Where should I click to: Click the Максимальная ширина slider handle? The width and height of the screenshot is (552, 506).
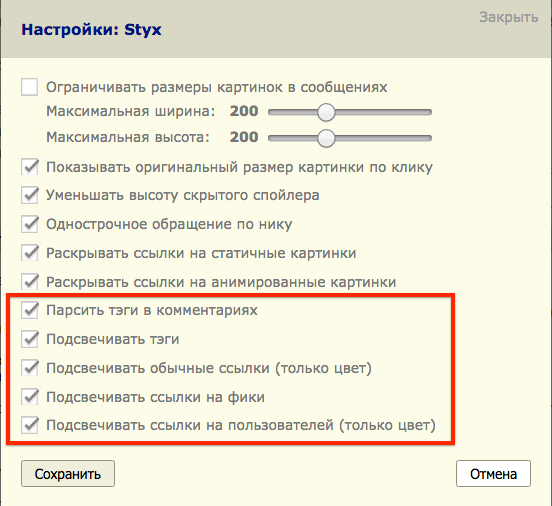tap(326, 112)
